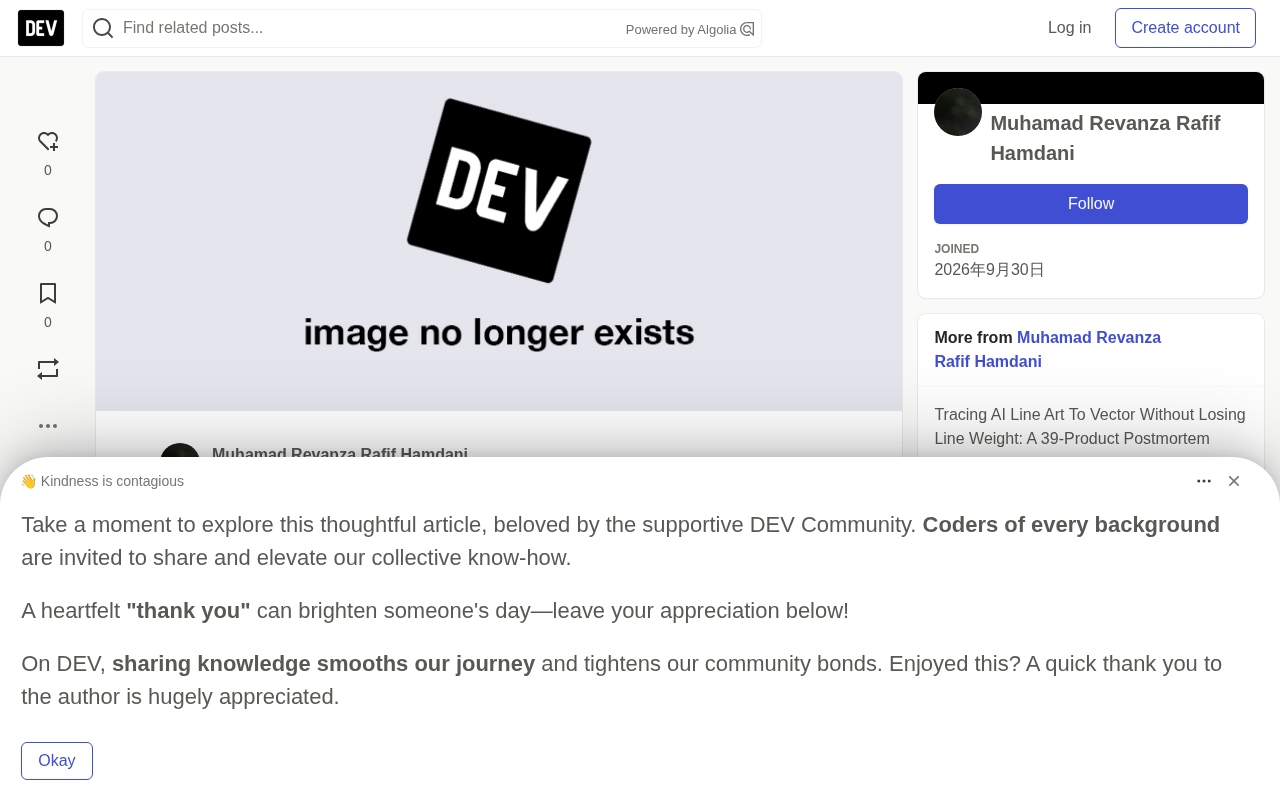Follow Muhamad Revanza Rafif Hamdani

1091,204
